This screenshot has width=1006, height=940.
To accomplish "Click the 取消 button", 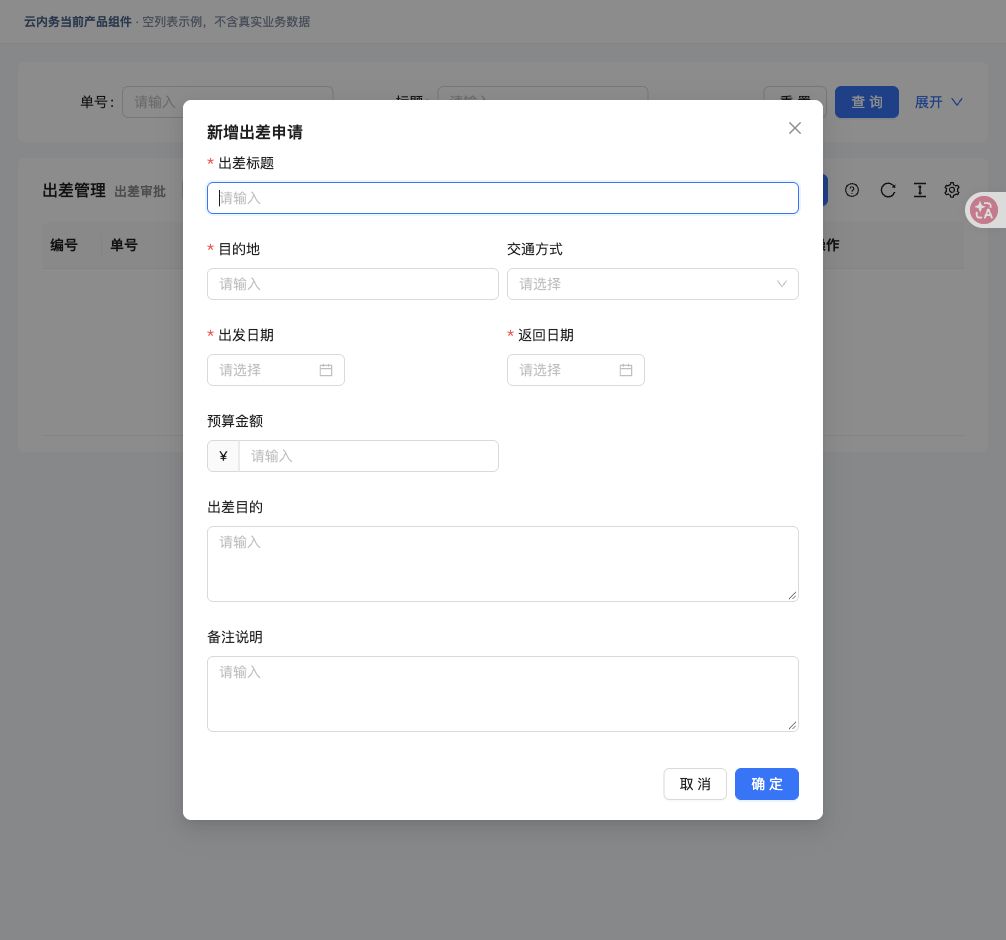I will (695, 784).
